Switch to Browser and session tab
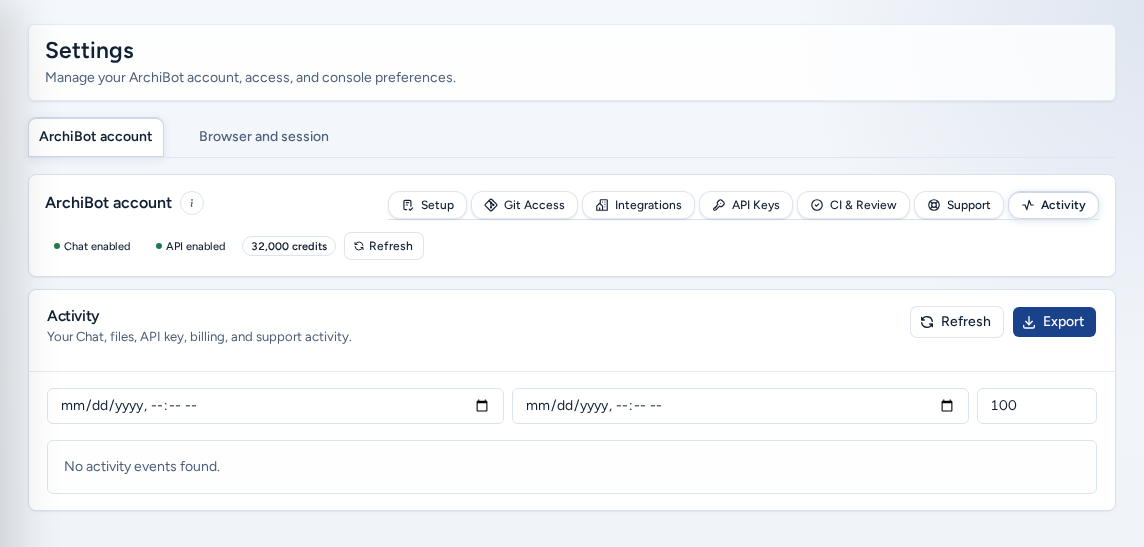Viewport: 1144px width, 547px height. tap(263, 137)
